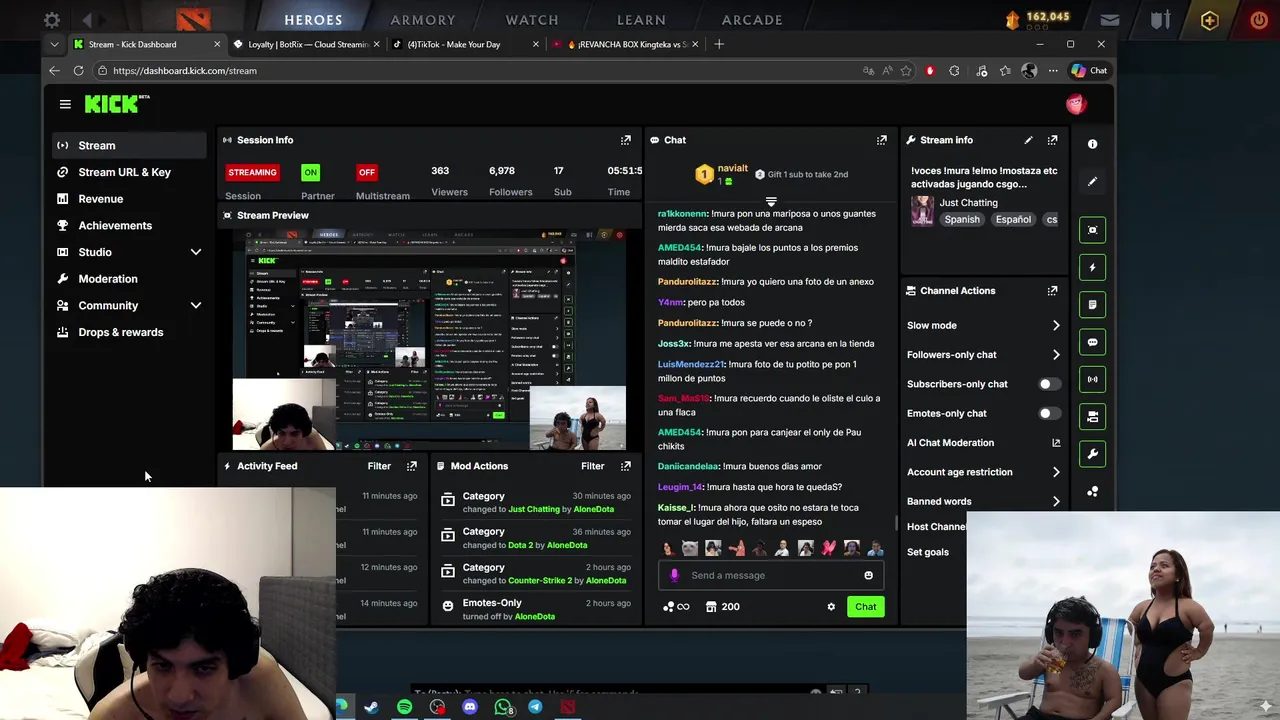Click Counter-Strike 2 link in Mod Actions
This screenshot has height=720, width=1280.
(540, 580)
